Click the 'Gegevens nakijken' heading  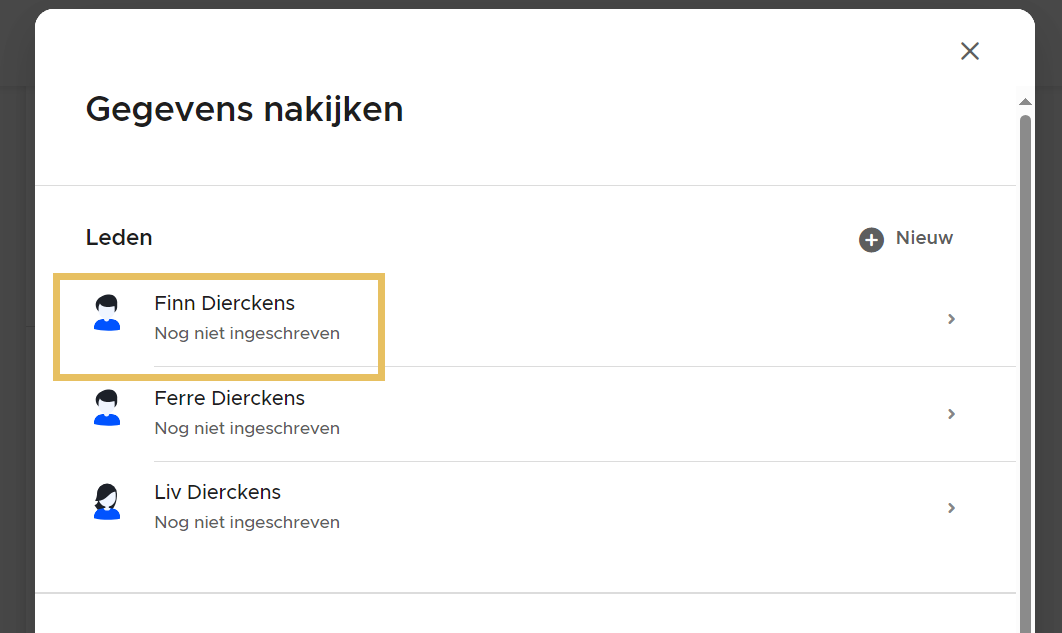point(244,109)
